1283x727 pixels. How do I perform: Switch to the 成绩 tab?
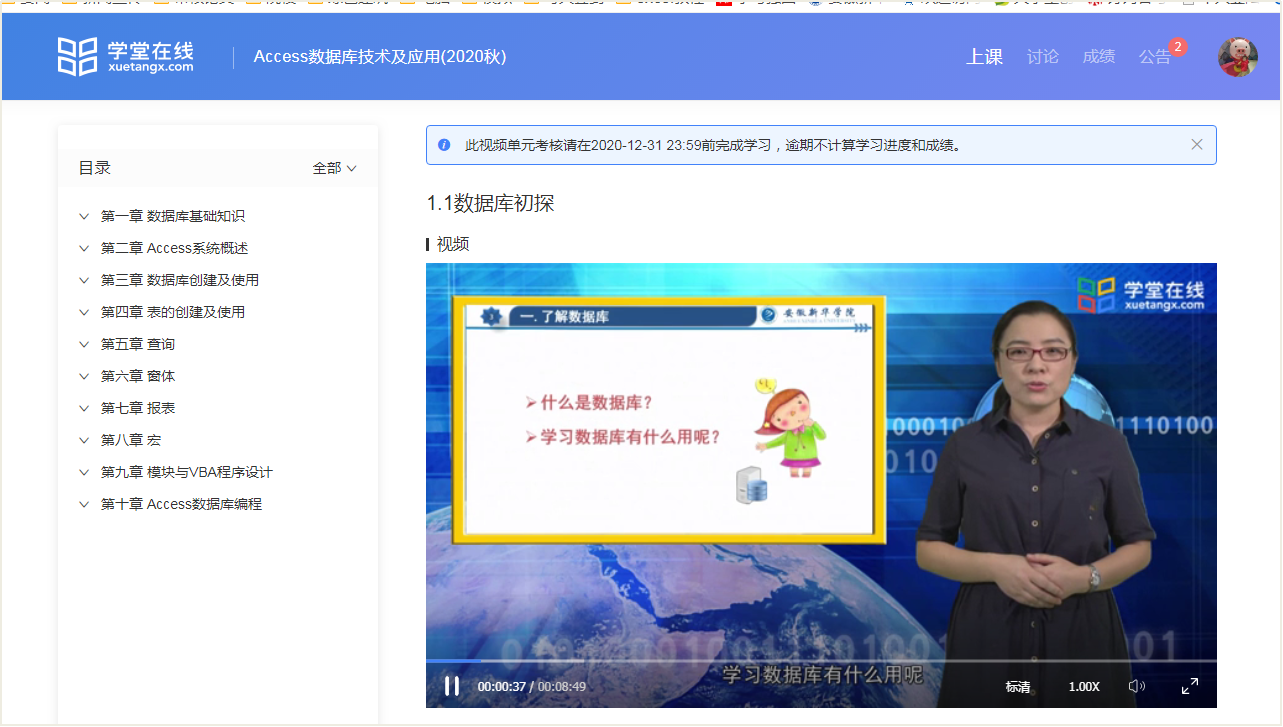[1098, 57]
